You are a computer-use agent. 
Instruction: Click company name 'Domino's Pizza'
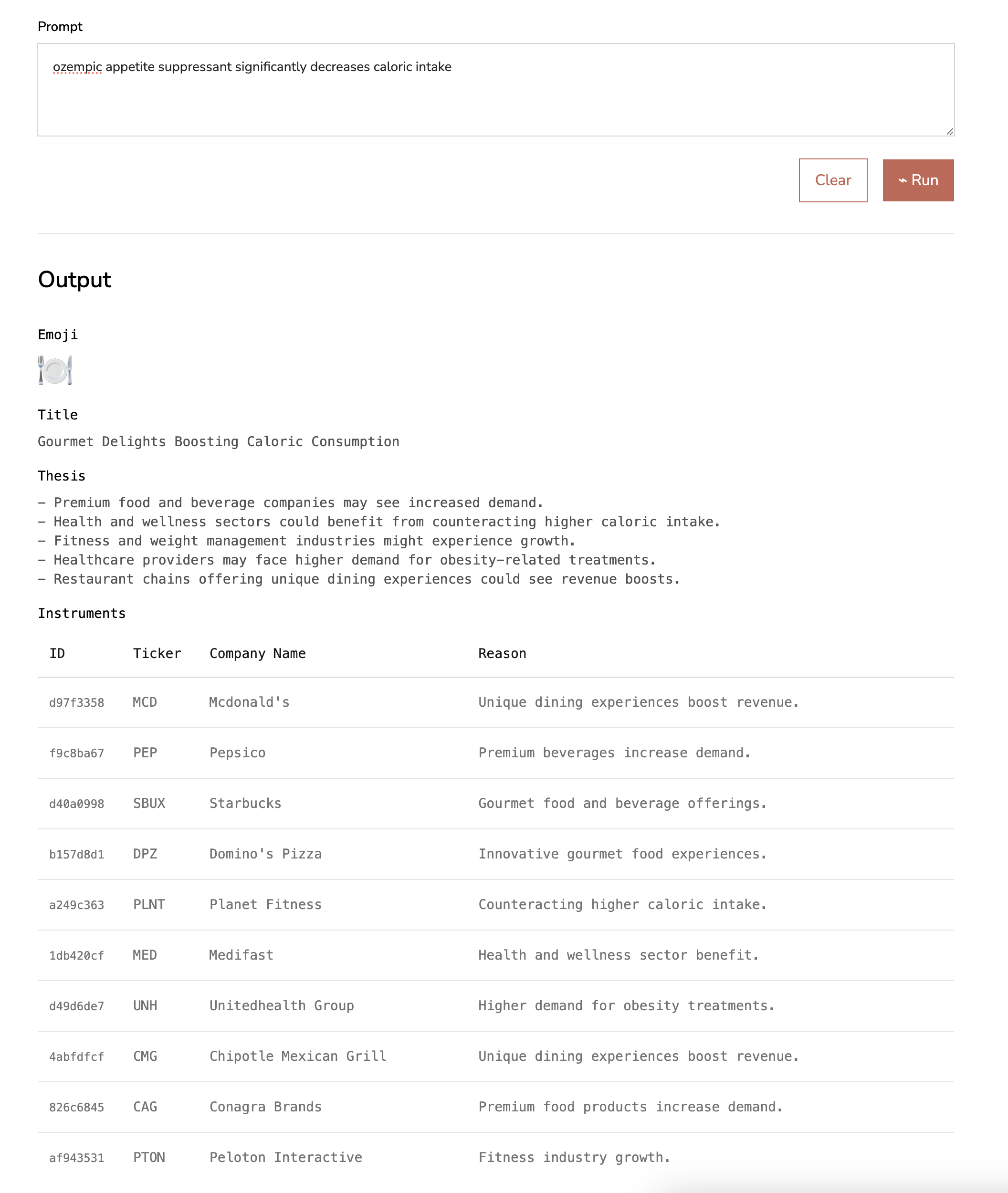(265, 854)
